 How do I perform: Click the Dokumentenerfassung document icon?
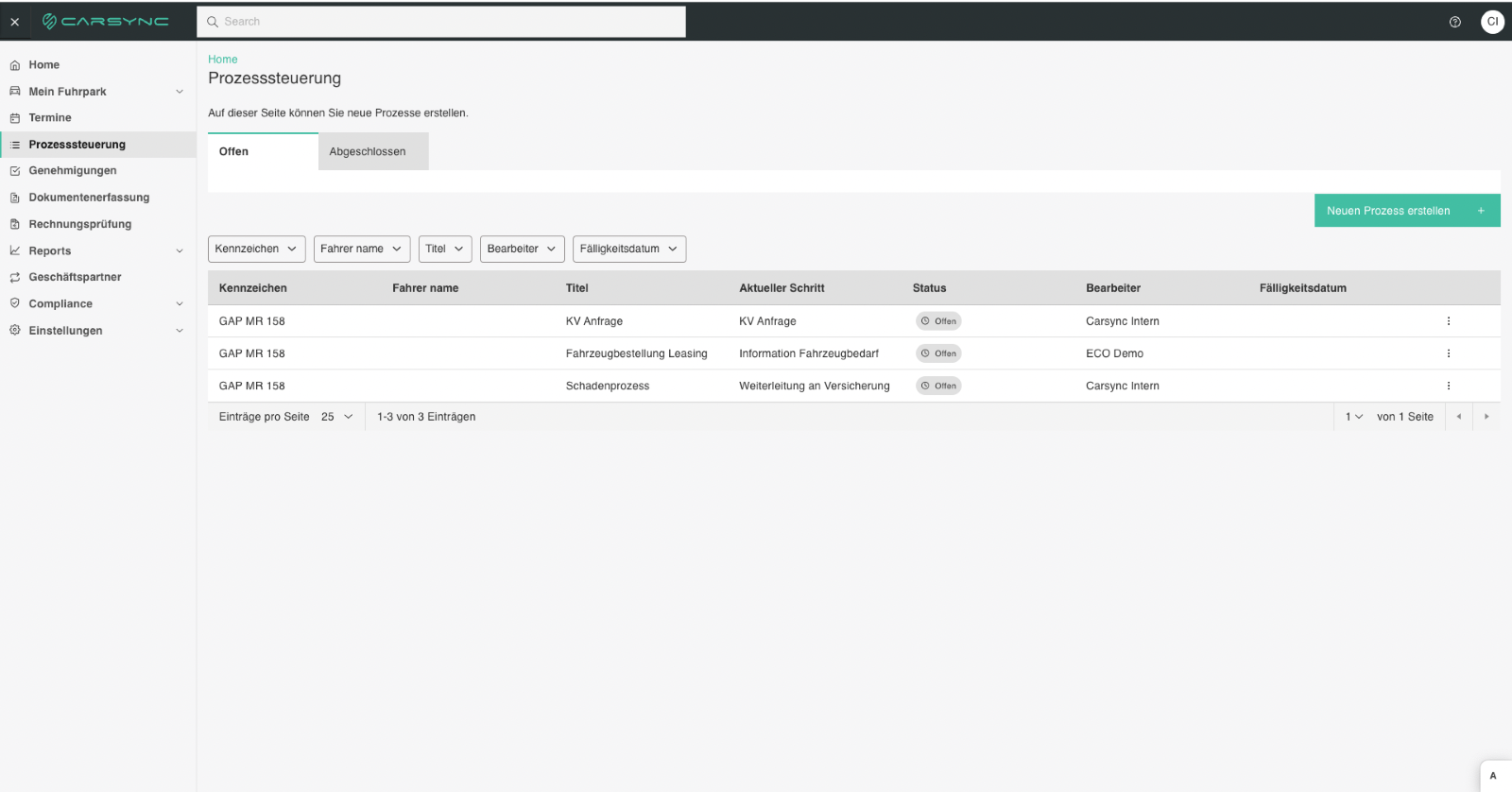coord(15,198)
